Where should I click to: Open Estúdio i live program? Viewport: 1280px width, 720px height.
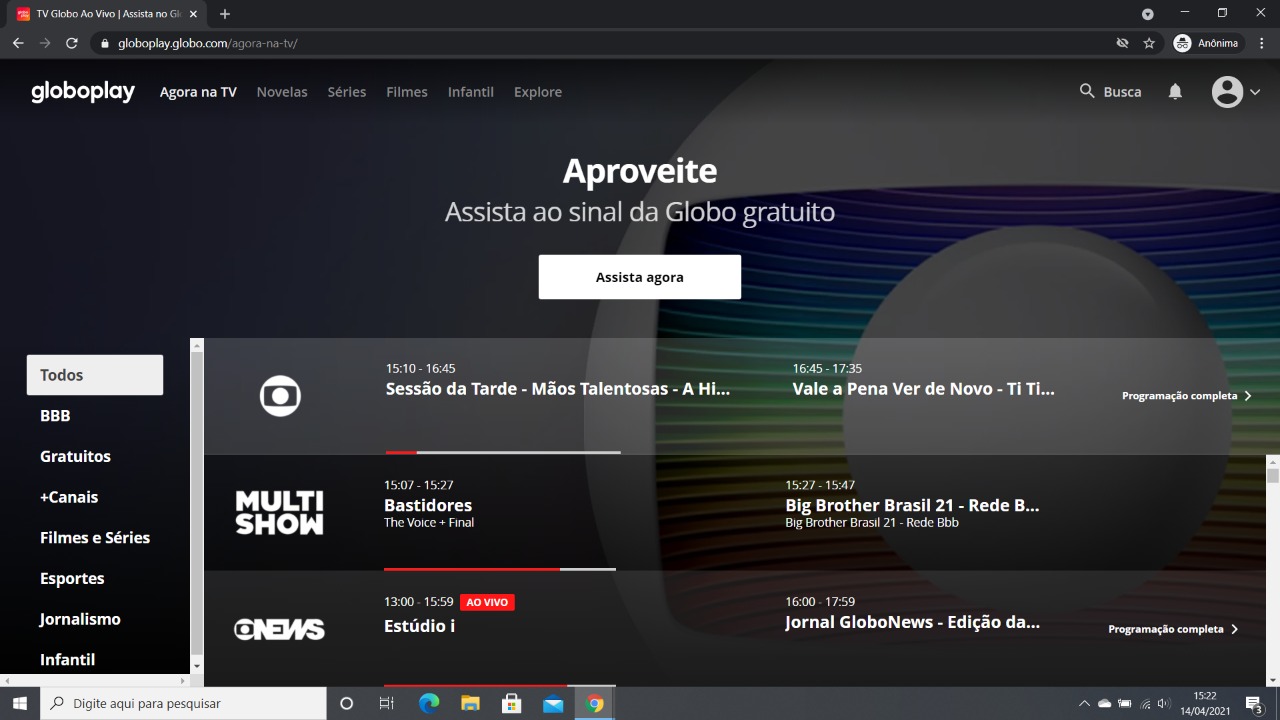[419, 626]
